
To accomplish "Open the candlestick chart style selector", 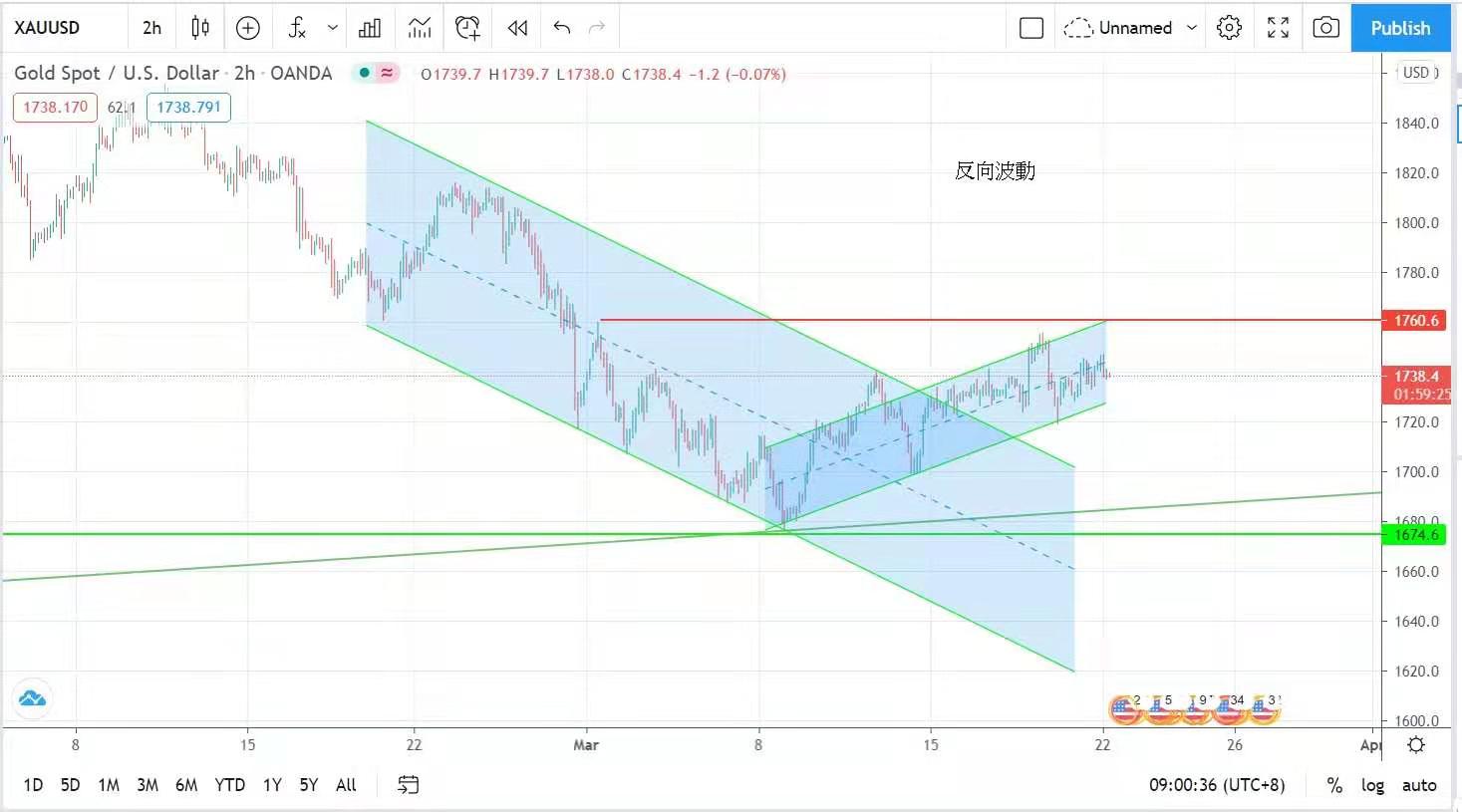I will (x=200, y=28).
